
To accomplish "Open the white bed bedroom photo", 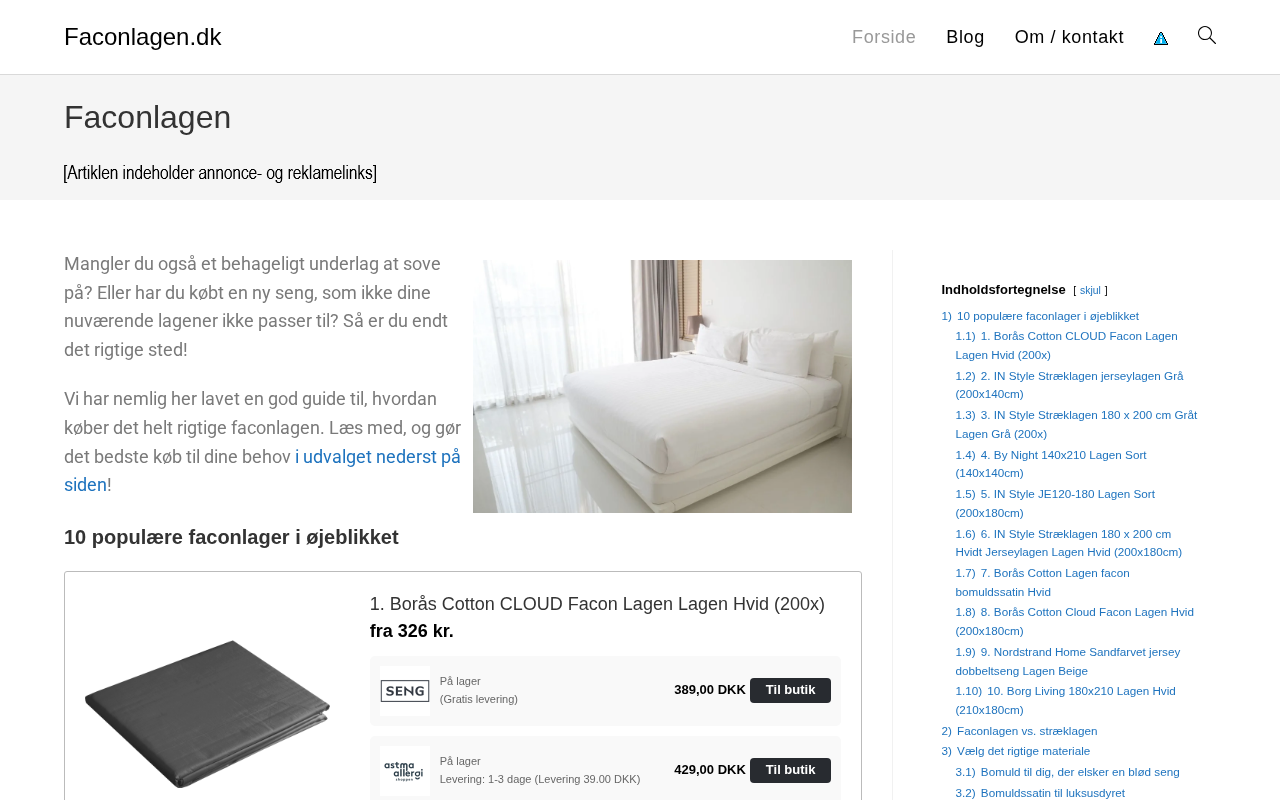I will [662, 386].
